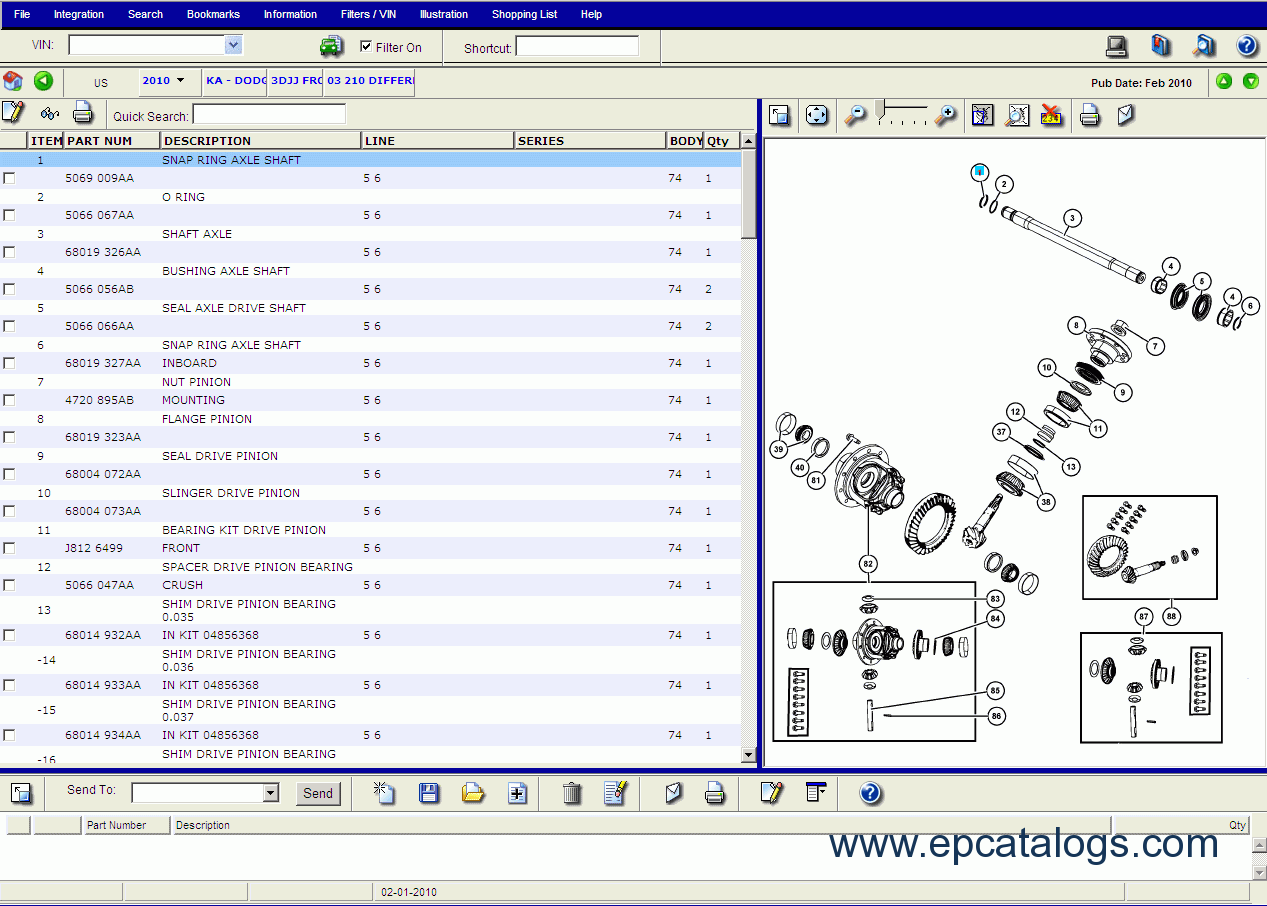Print the illustration with the printer icon
1267x906 pixels.
tap(1090, 115)
